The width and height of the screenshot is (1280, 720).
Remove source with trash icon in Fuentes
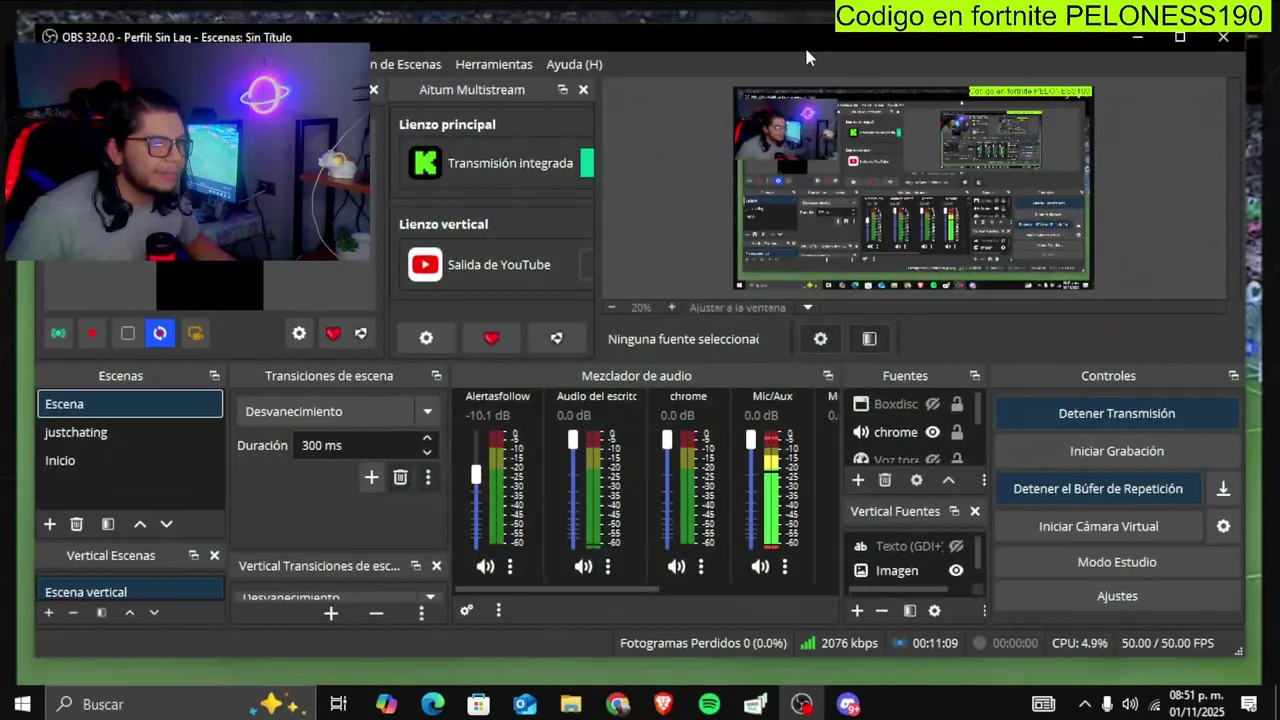(885, 481)
